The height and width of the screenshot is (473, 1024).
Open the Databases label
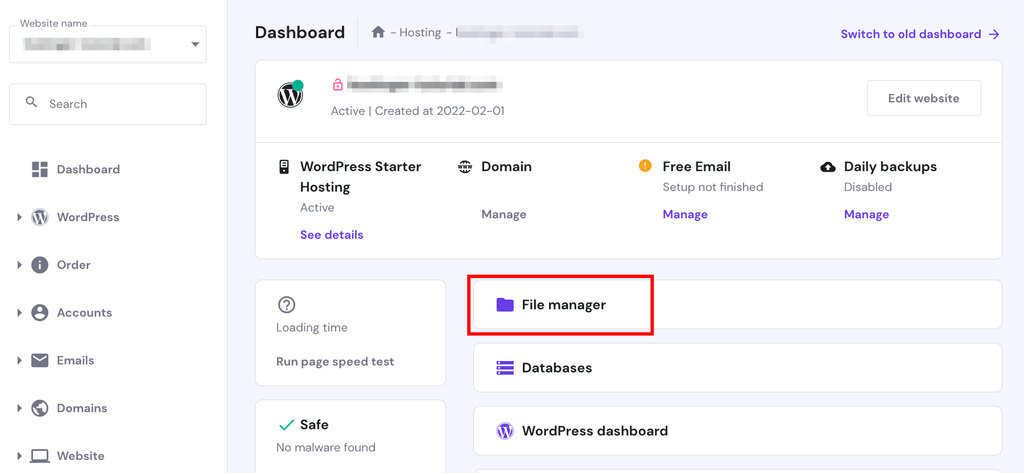click(556, 368)
